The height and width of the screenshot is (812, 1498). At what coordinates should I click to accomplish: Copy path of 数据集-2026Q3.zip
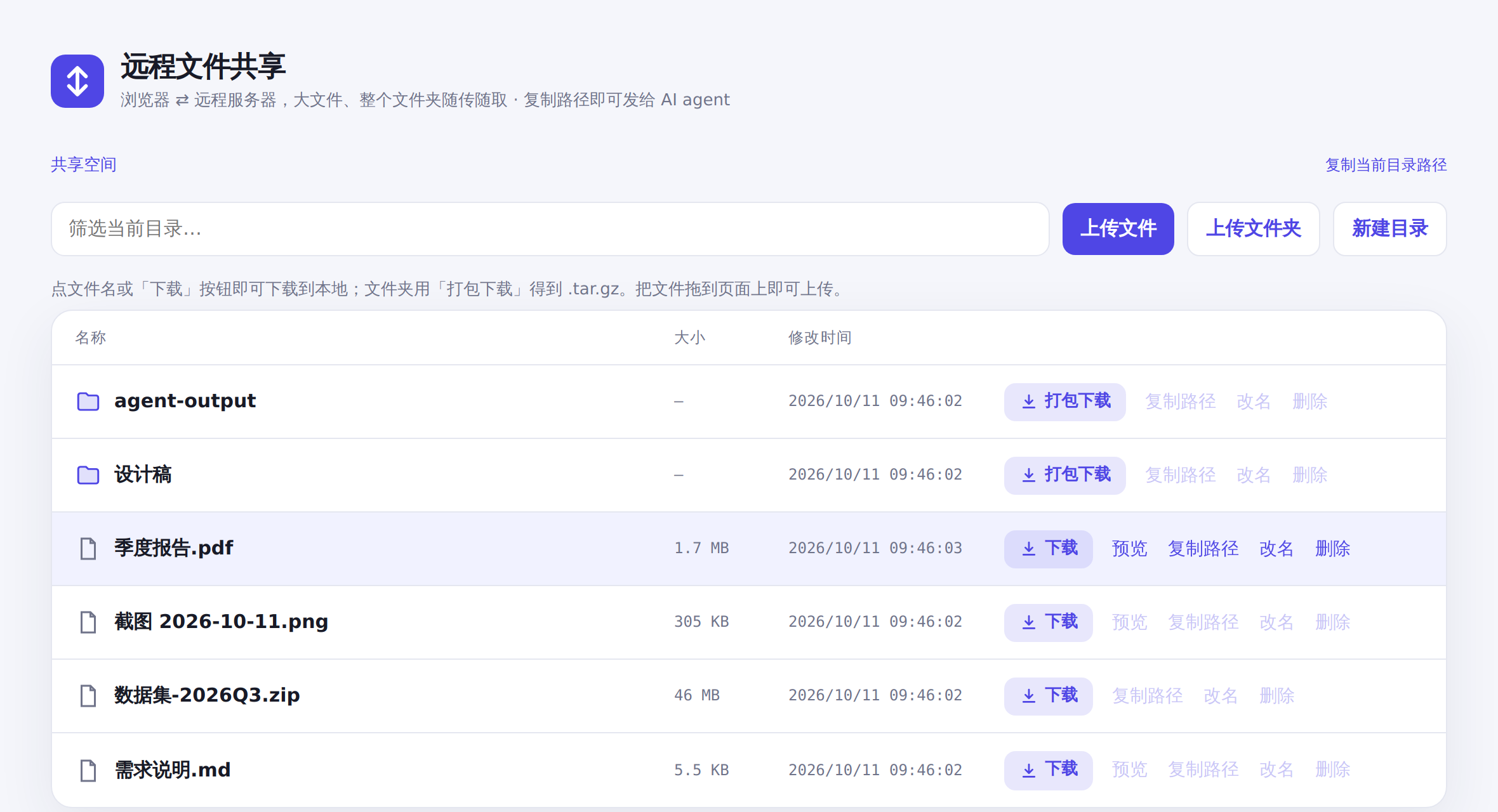tap(1148, 696)
